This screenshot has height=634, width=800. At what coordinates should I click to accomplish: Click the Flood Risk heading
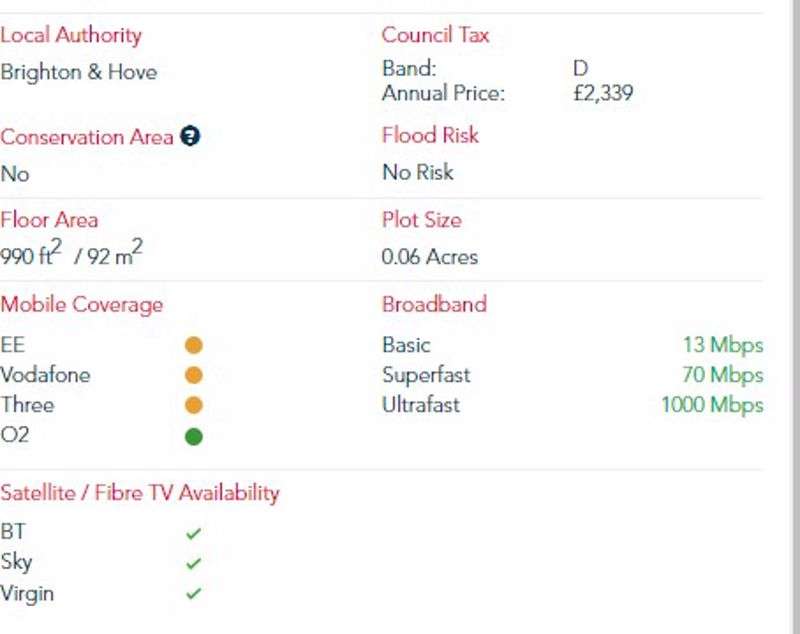point(430,135)
